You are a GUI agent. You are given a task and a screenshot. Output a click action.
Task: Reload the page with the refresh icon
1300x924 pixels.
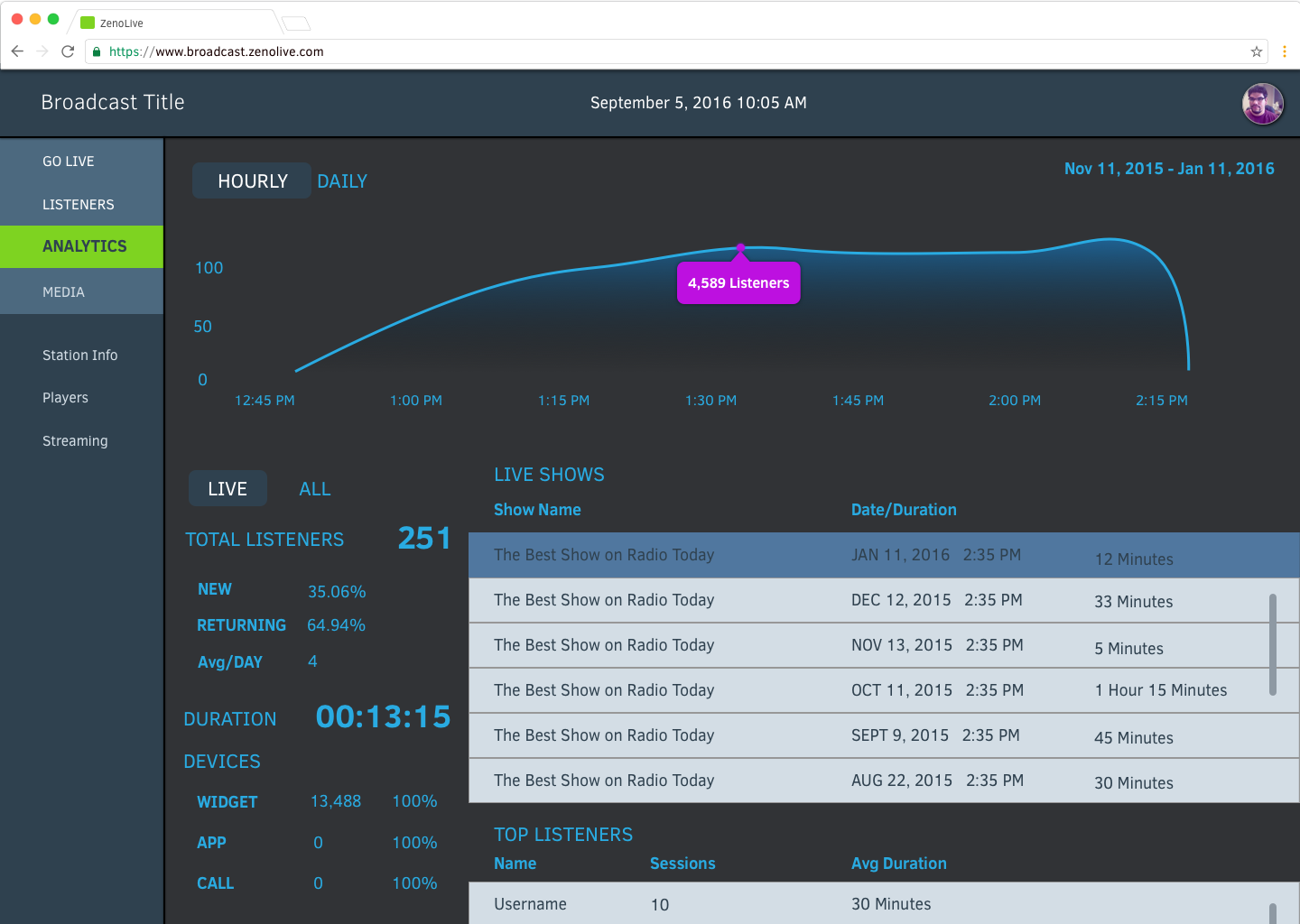(x=68, y=51)
